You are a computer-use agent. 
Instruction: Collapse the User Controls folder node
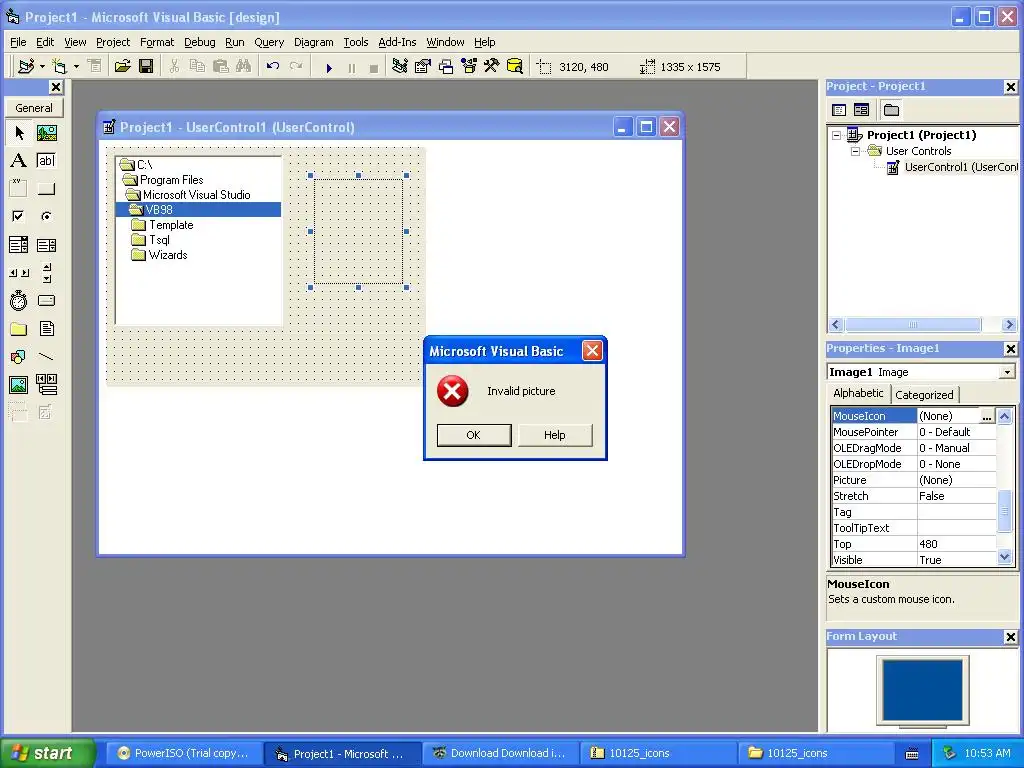(x=856, y=151)
